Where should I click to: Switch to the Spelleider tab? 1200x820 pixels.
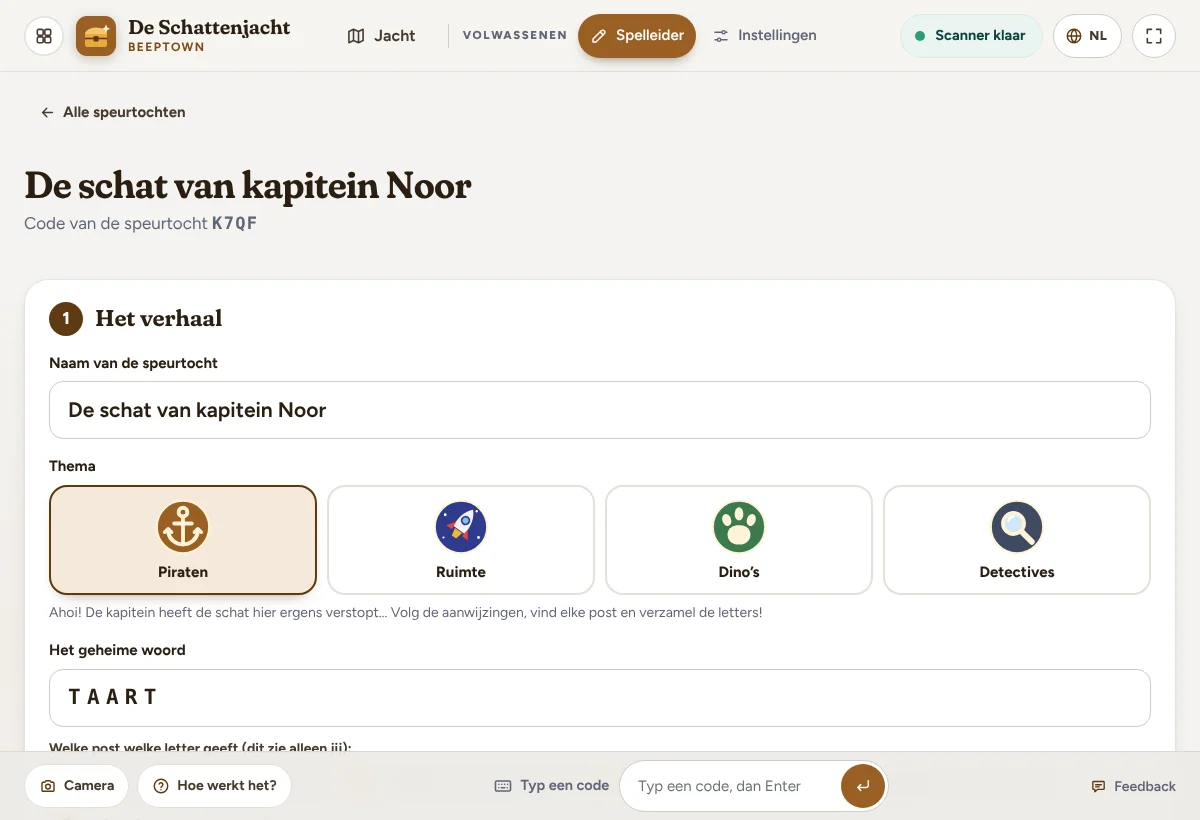[637, 36]
